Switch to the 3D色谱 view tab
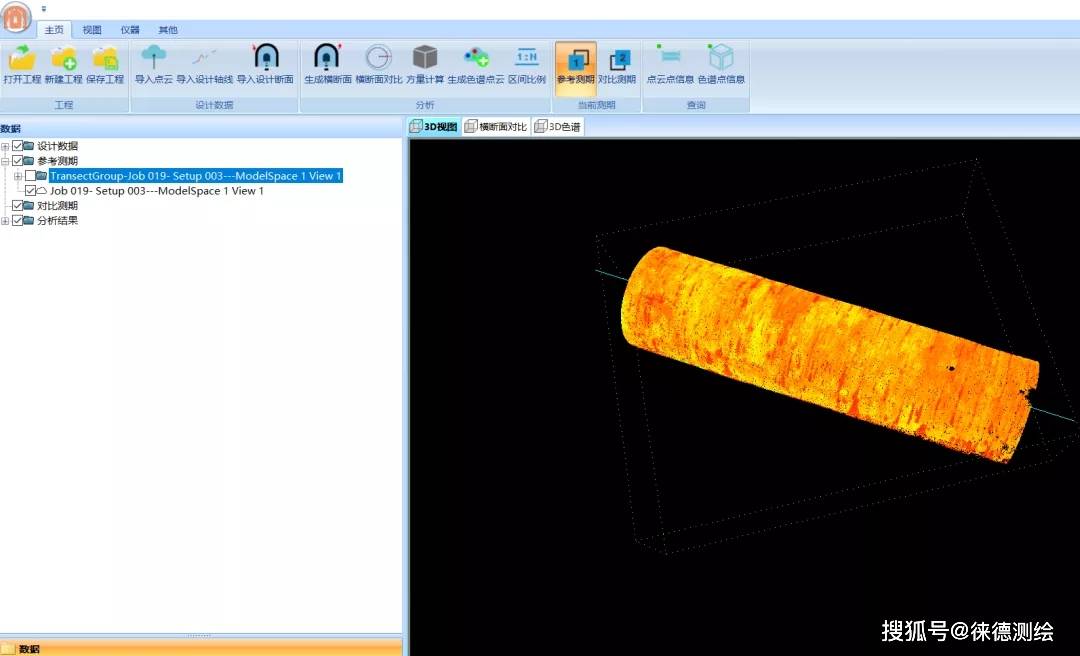The image size is (1080, 656). tap(558, 127)
